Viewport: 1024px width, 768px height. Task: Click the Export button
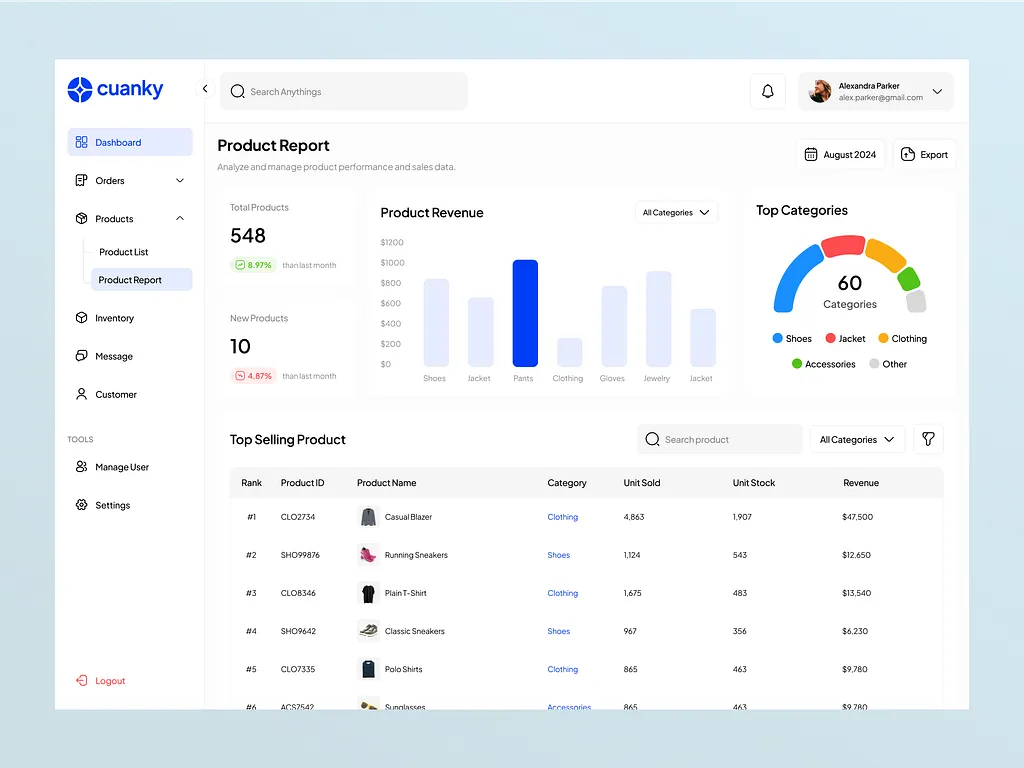[924, 155]
